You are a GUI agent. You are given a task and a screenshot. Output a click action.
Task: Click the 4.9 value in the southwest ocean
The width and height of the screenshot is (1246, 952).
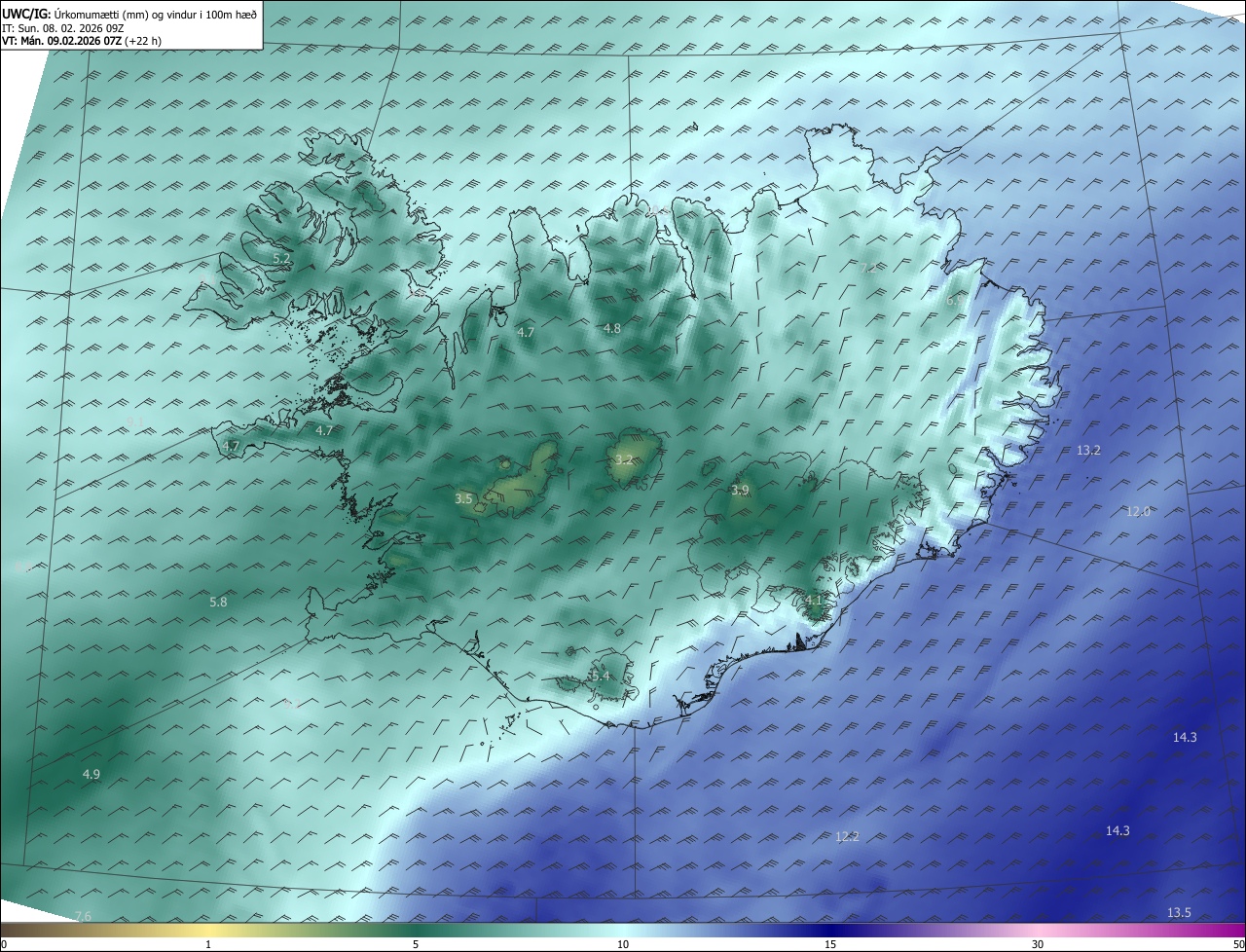(x=91, y=774)
